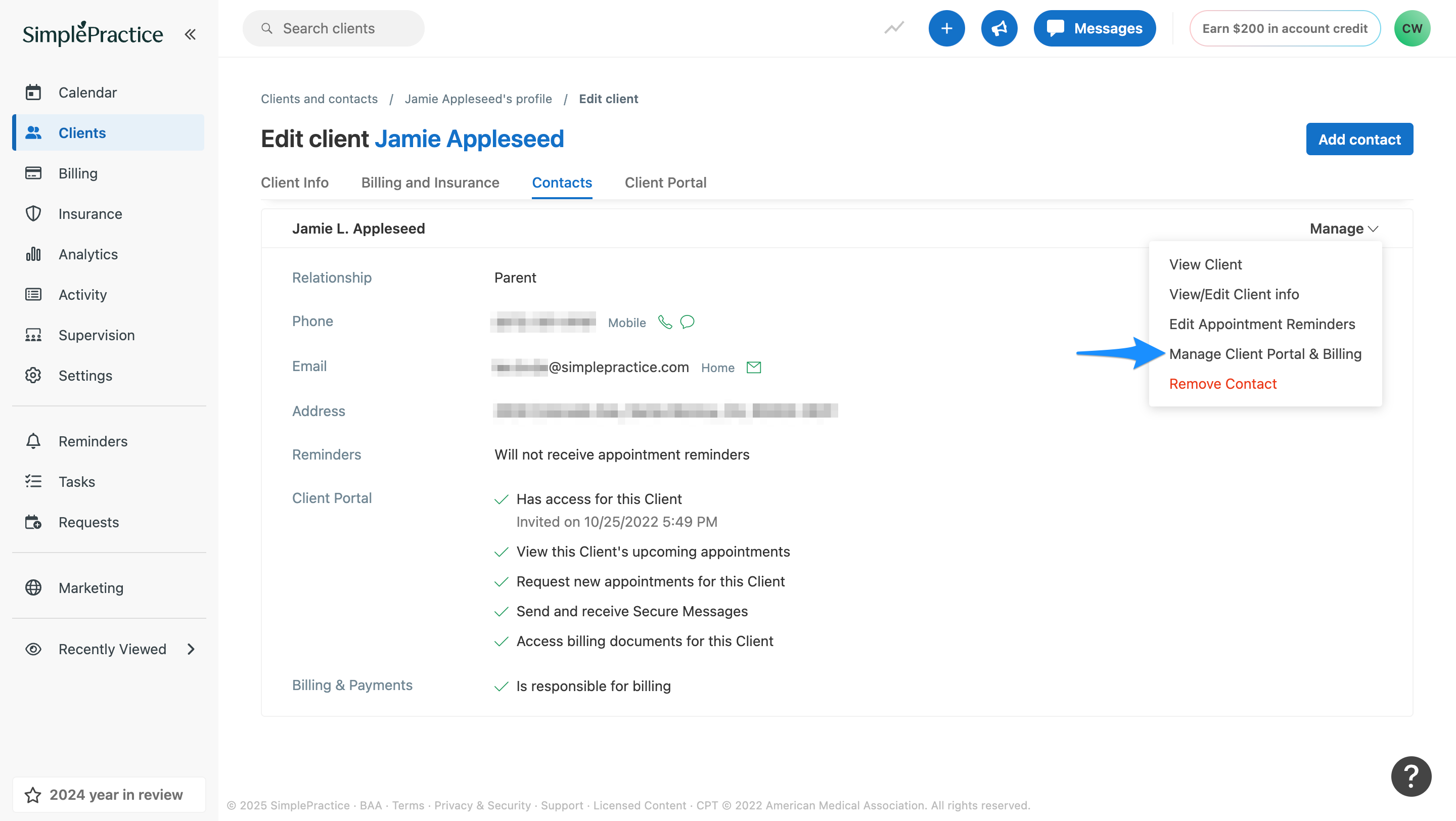Click the blue plus create button
The height and width of the screenshot is (821, 1456).
[x=947, y=28]
